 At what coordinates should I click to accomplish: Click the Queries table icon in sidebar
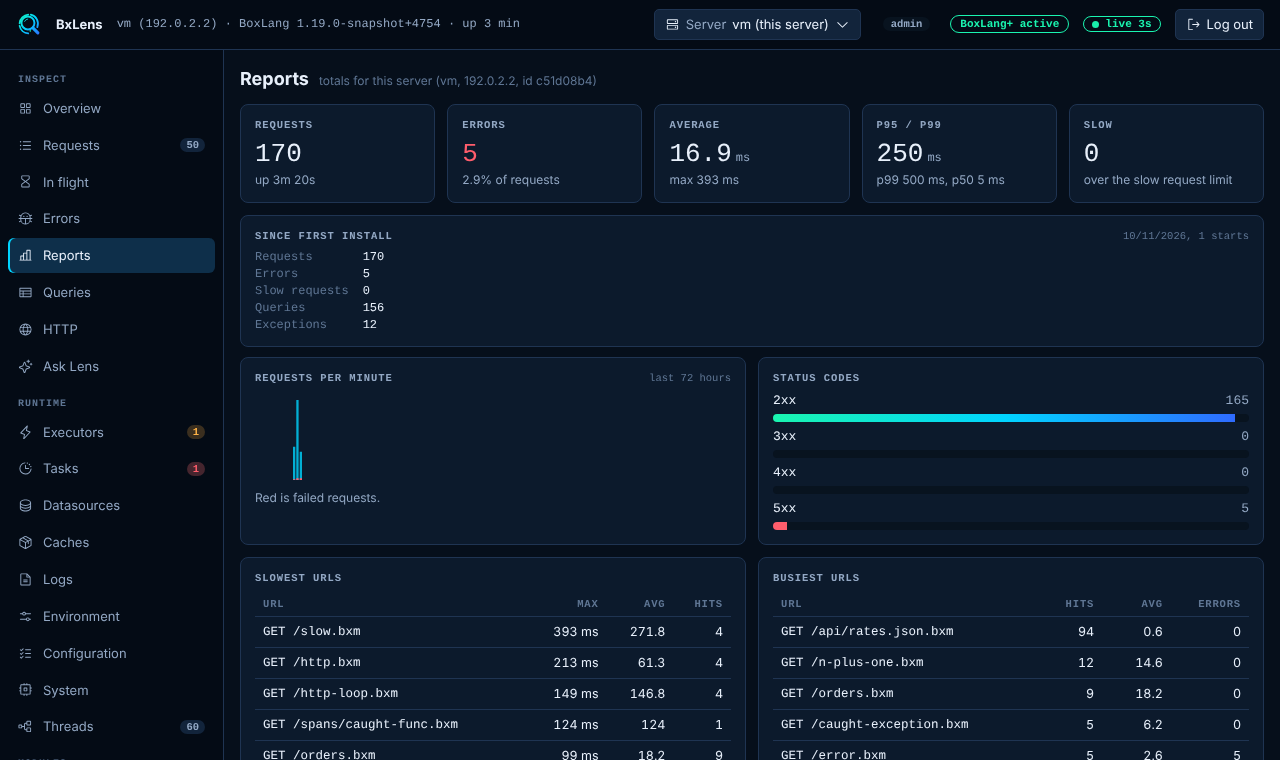click(25, 292)
